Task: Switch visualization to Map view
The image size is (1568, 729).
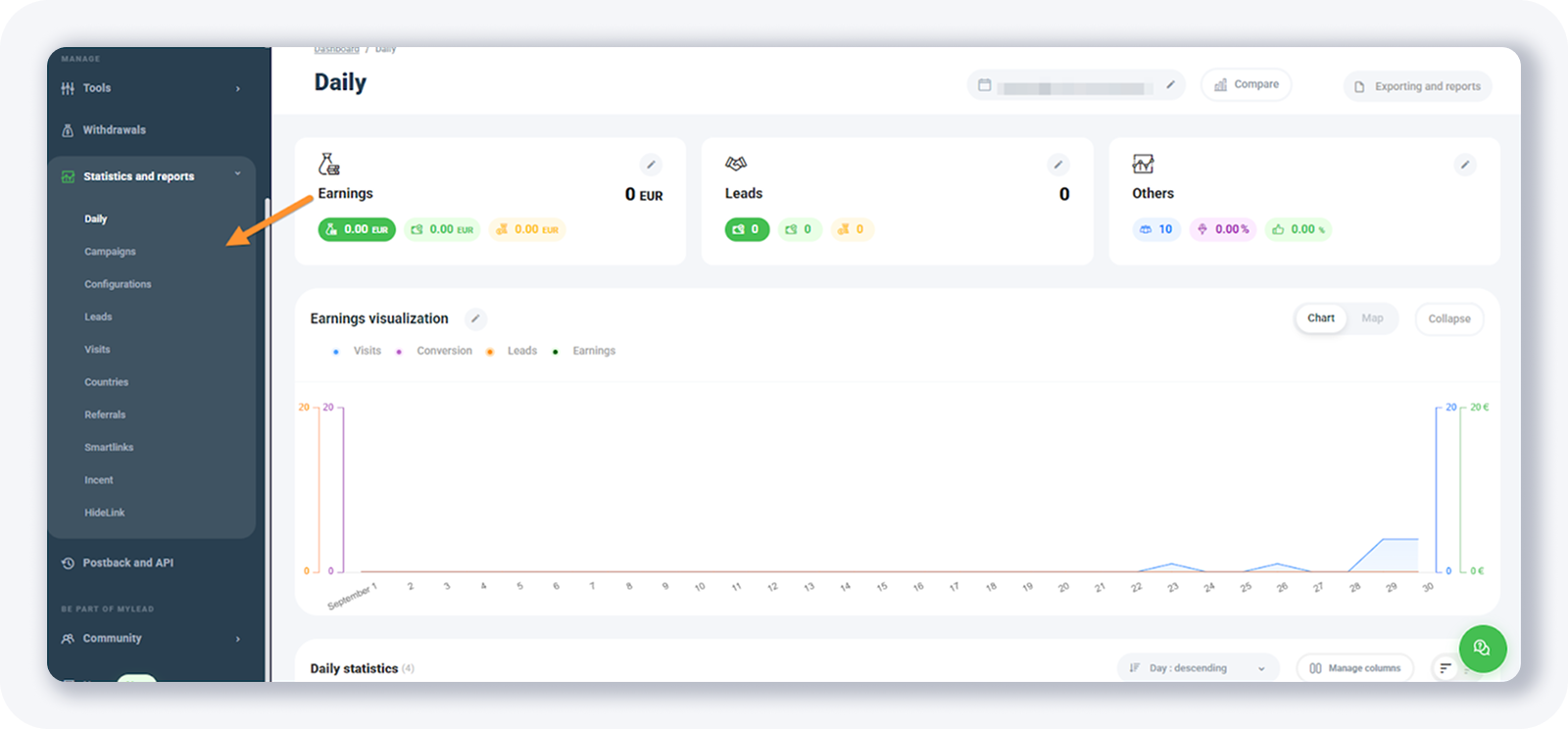Action: point(1372,318)
